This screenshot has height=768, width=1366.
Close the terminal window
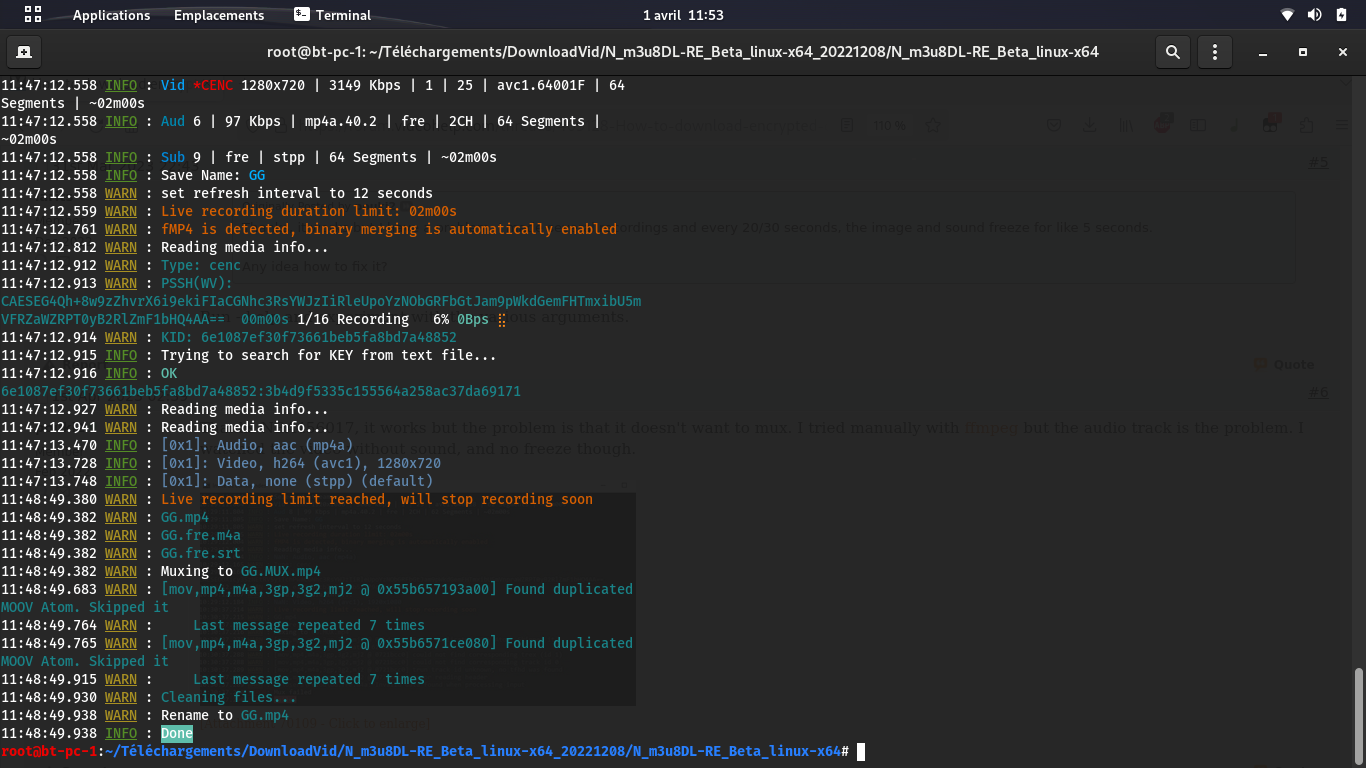[x=1341, y=52]
